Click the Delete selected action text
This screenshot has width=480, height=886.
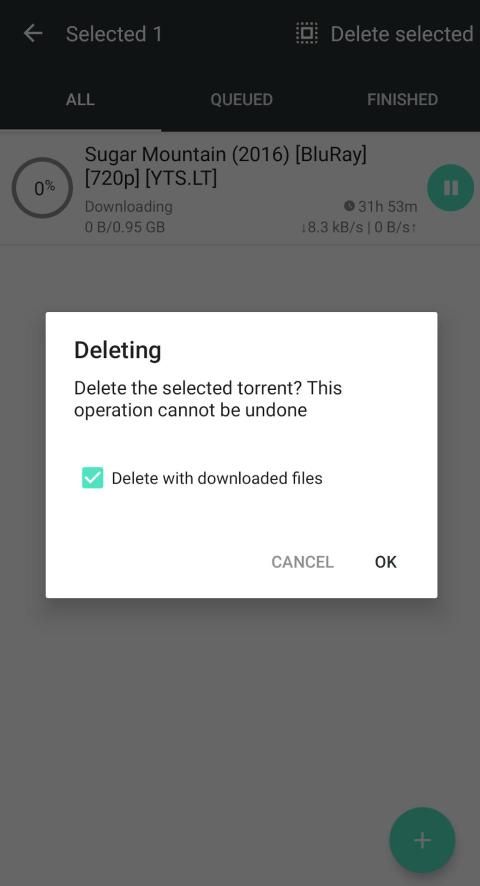click(401, 34)
